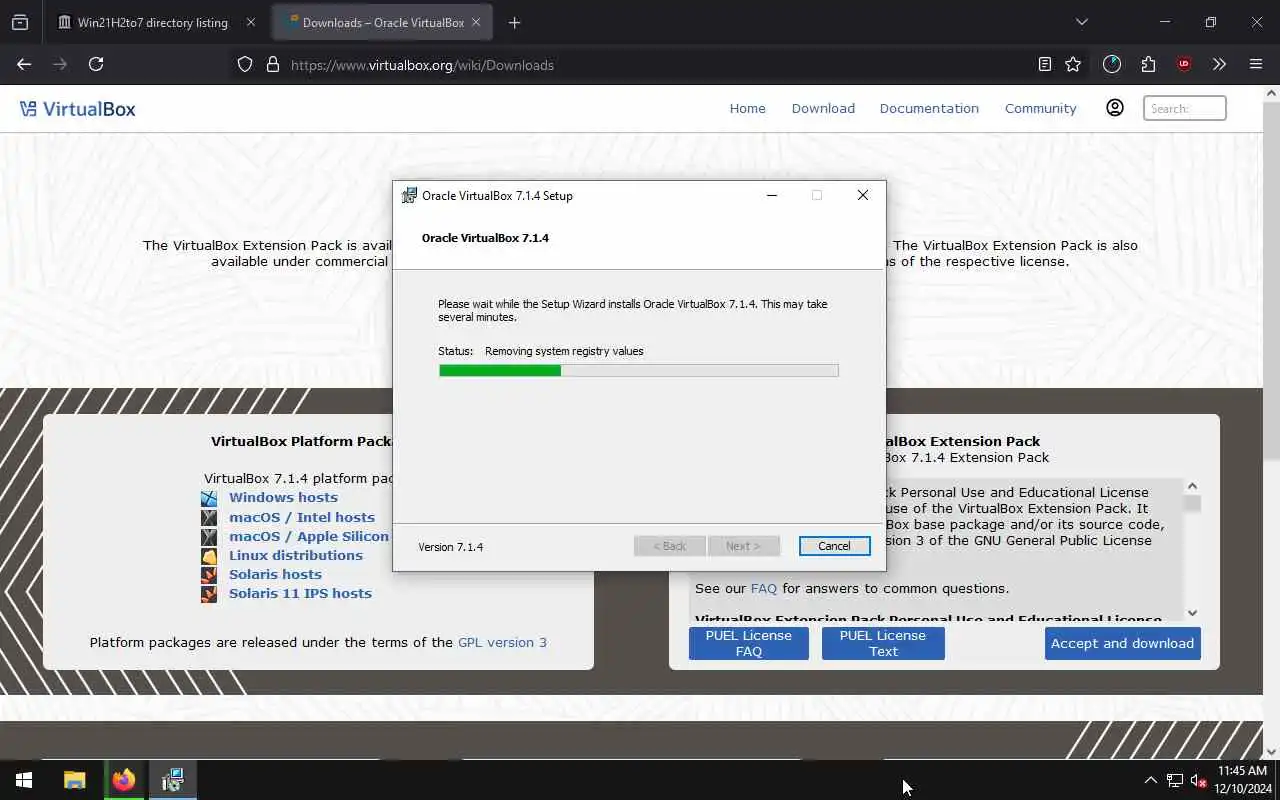Follow the Linux distributions link
This screenshot has height=800, width=1280.
296,556
